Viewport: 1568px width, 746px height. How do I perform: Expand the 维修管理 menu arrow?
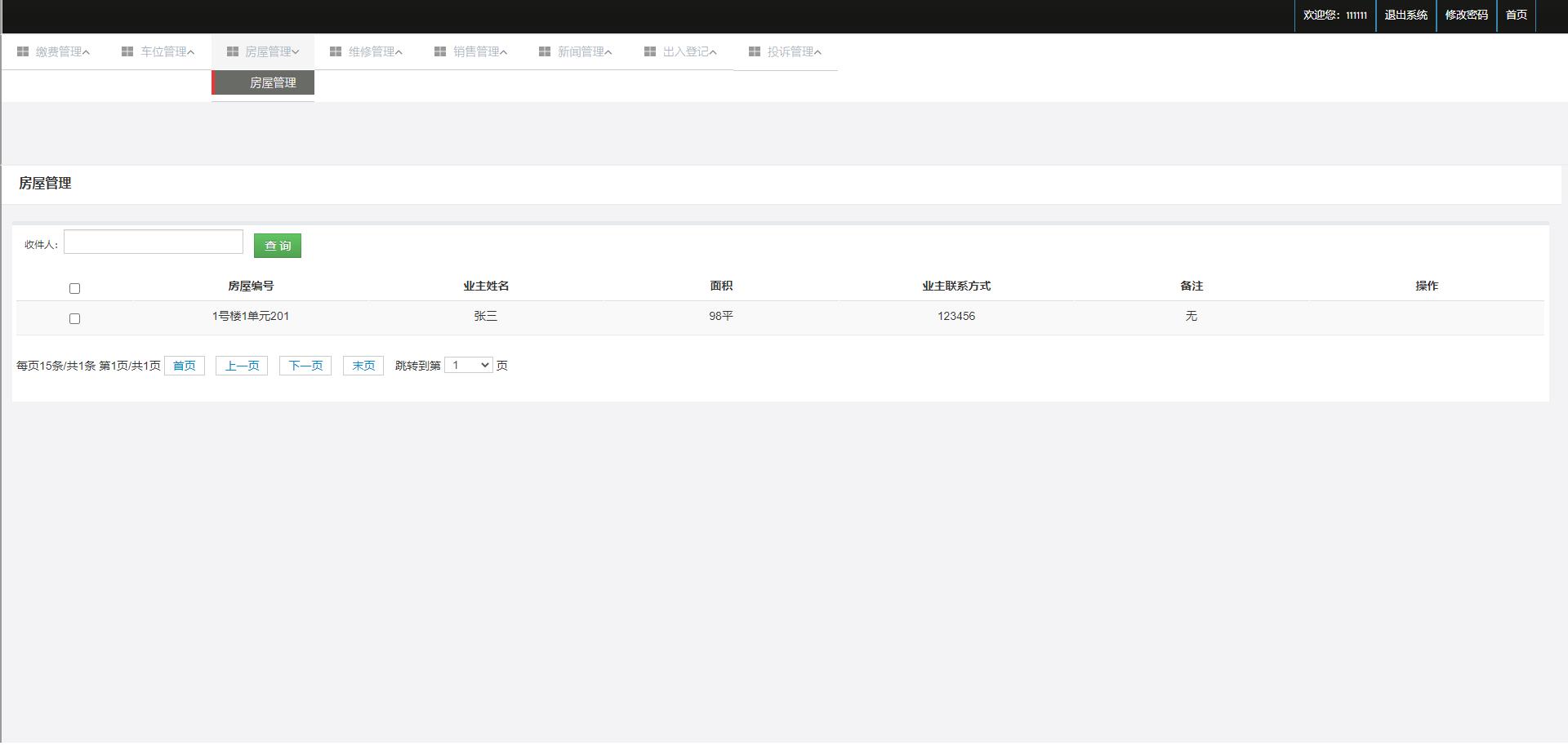coord(399,52)
